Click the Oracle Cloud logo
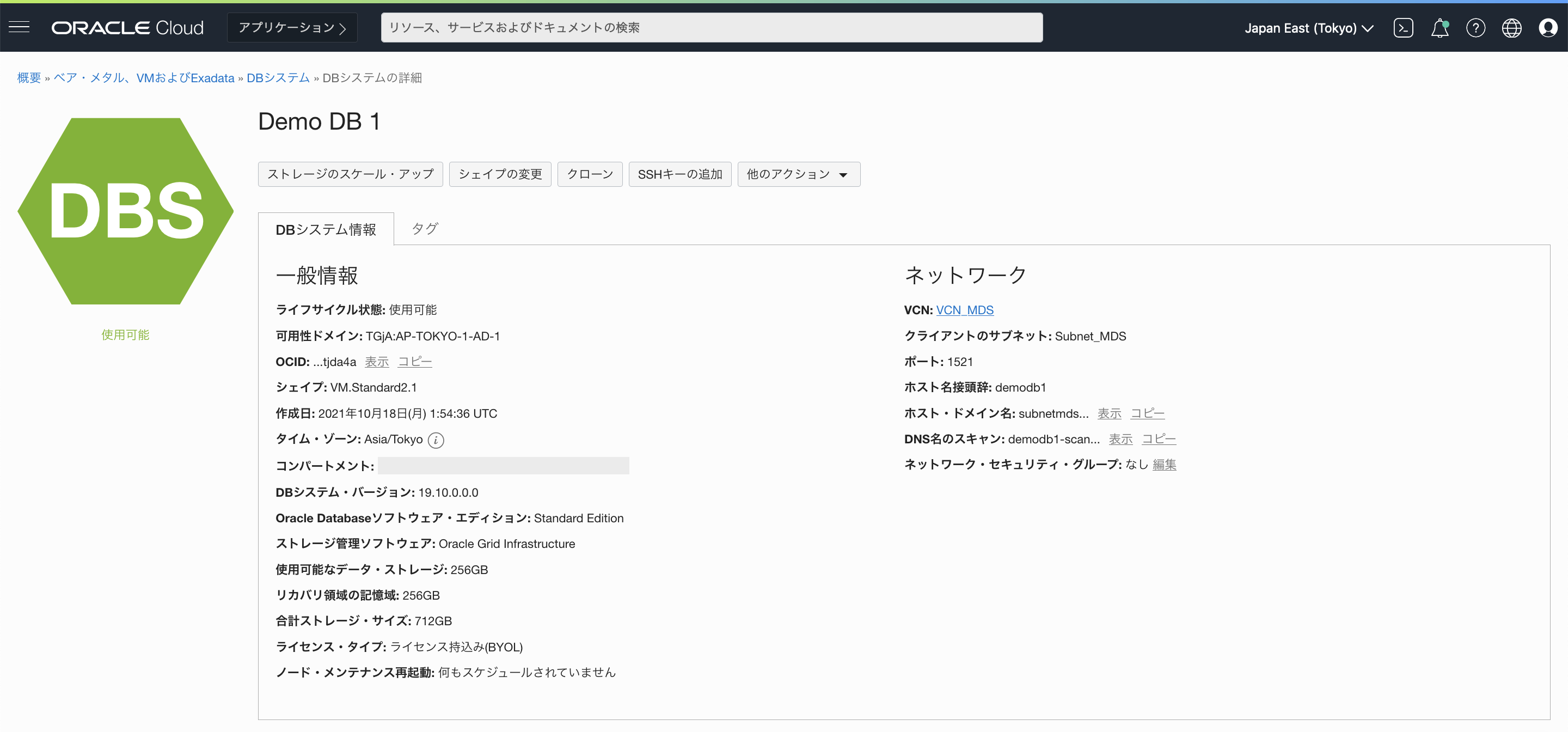The height and width of the screenshot is (732, 1568). 127,27
